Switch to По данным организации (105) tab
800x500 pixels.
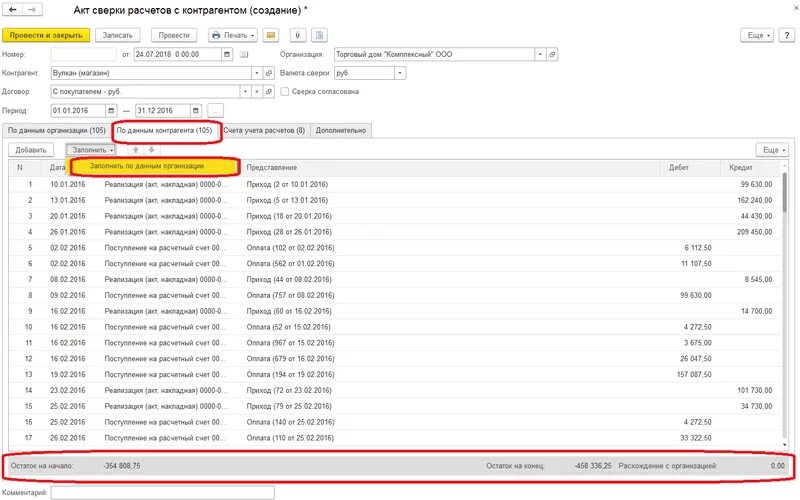tap(57, 131)
